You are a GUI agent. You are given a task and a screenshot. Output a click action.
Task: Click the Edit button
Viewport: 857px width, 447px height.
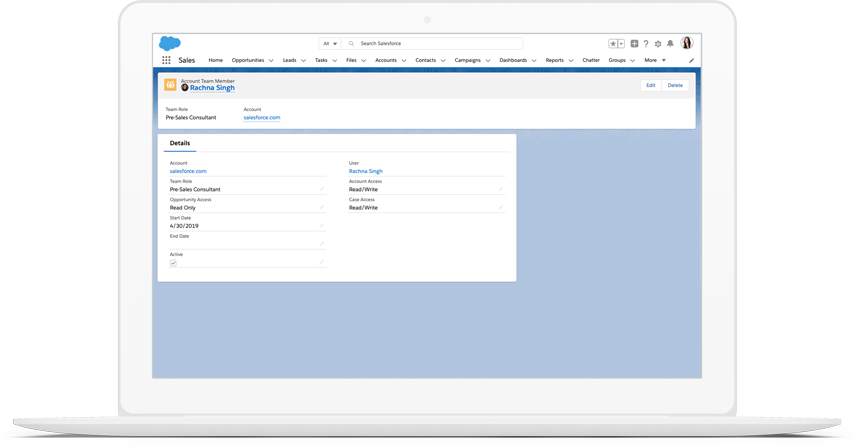coord(650,85)
